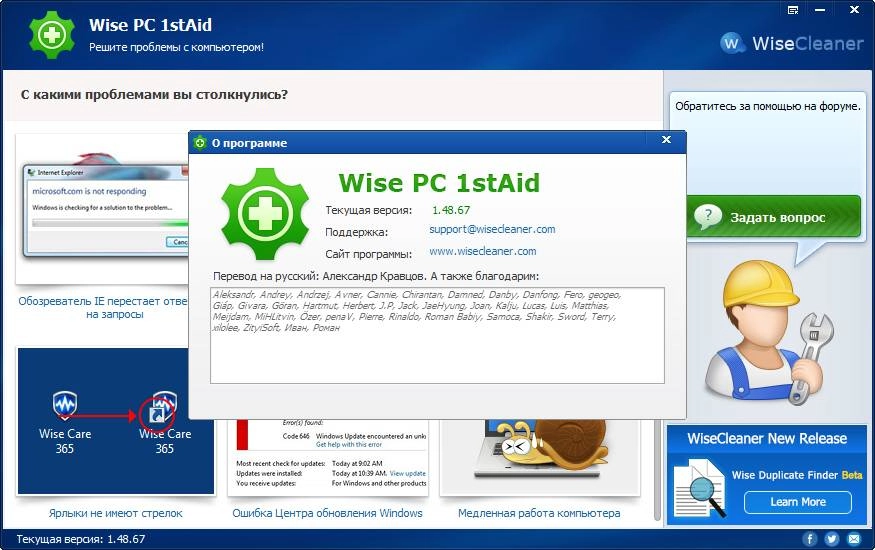Image resolution: width=875 pixels, height=550 pixels.
Task: Open the Facebook icon in status bar
Action: tap(810, 539)
